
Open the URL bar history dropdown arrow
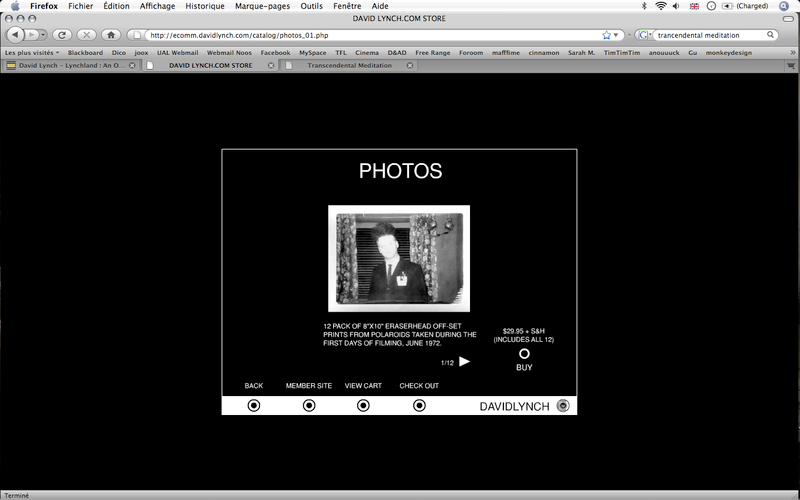616,35
